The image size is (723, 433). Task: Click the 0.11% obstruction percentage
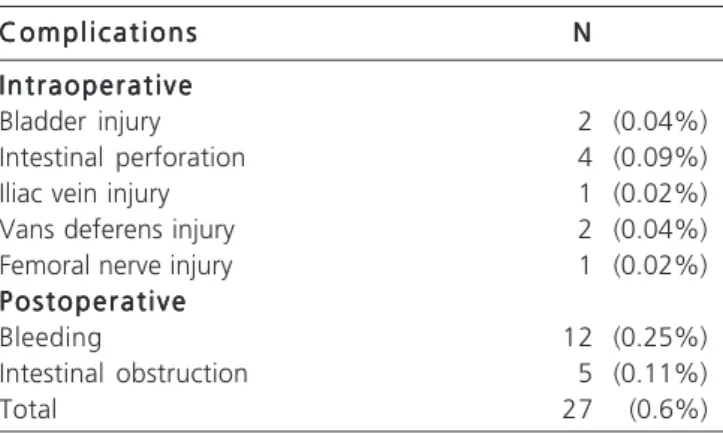(660, 374)
